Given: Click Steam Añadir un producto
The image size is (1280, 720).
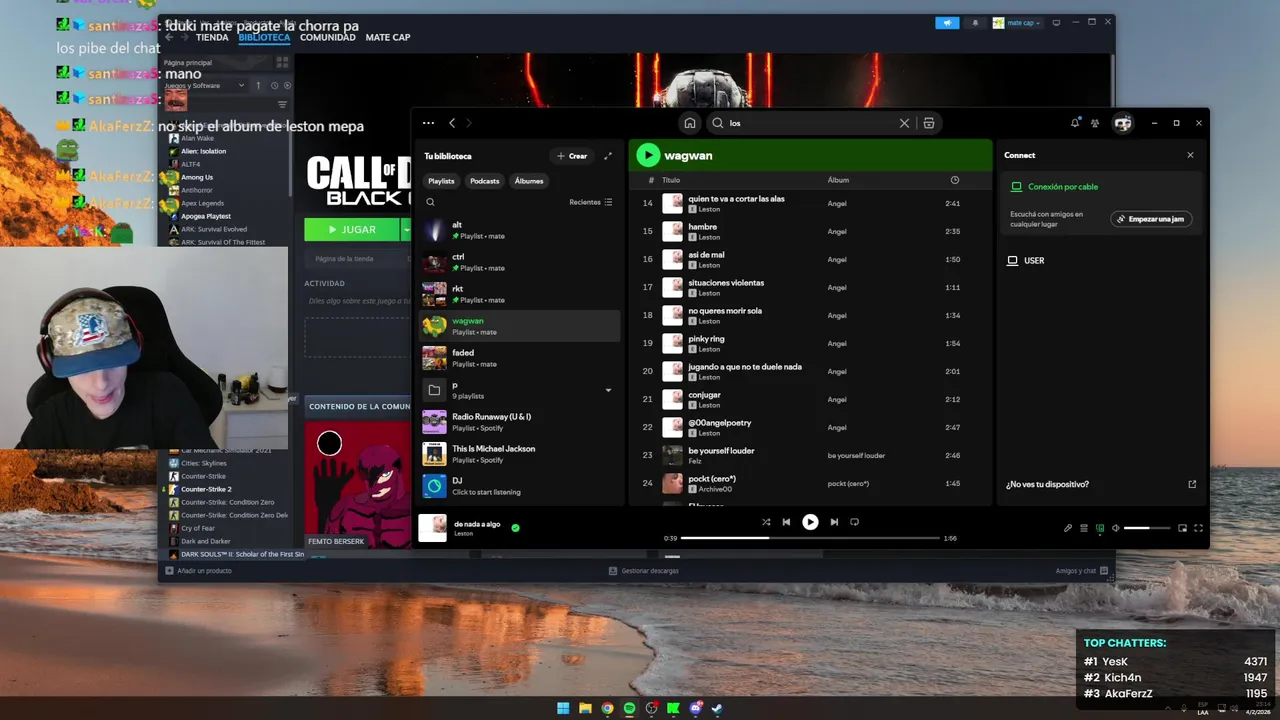Looking at the screenshot, I should (x=199, y=571).
